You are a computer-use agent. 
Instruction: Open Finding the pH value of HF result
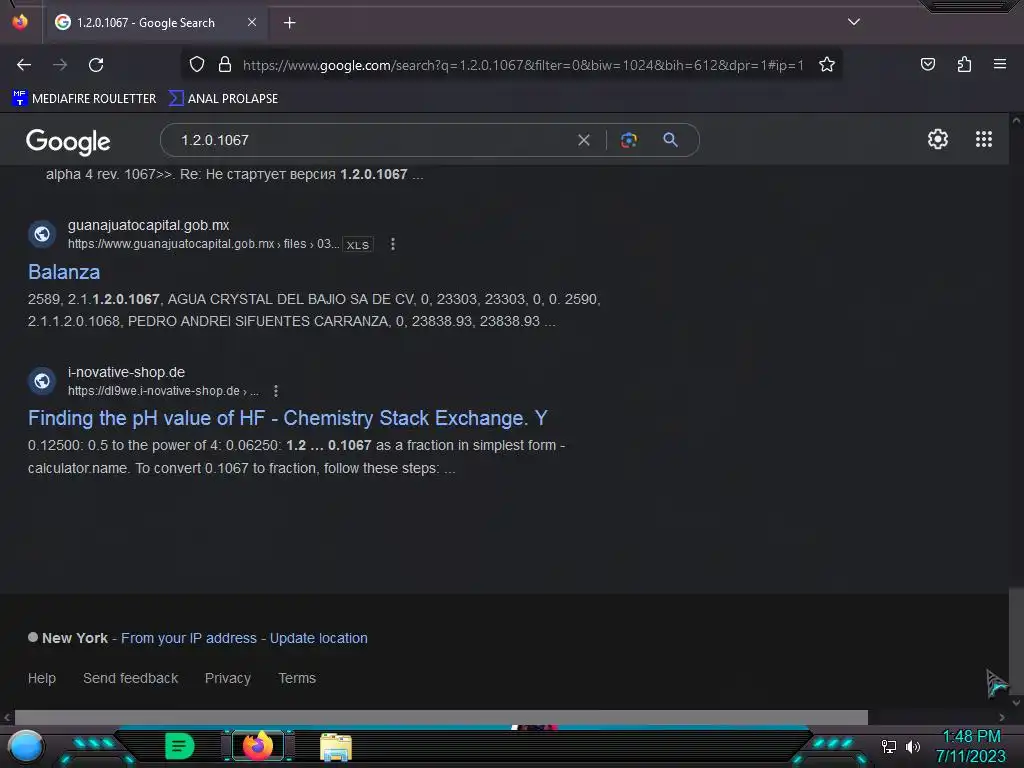[287, 418]
